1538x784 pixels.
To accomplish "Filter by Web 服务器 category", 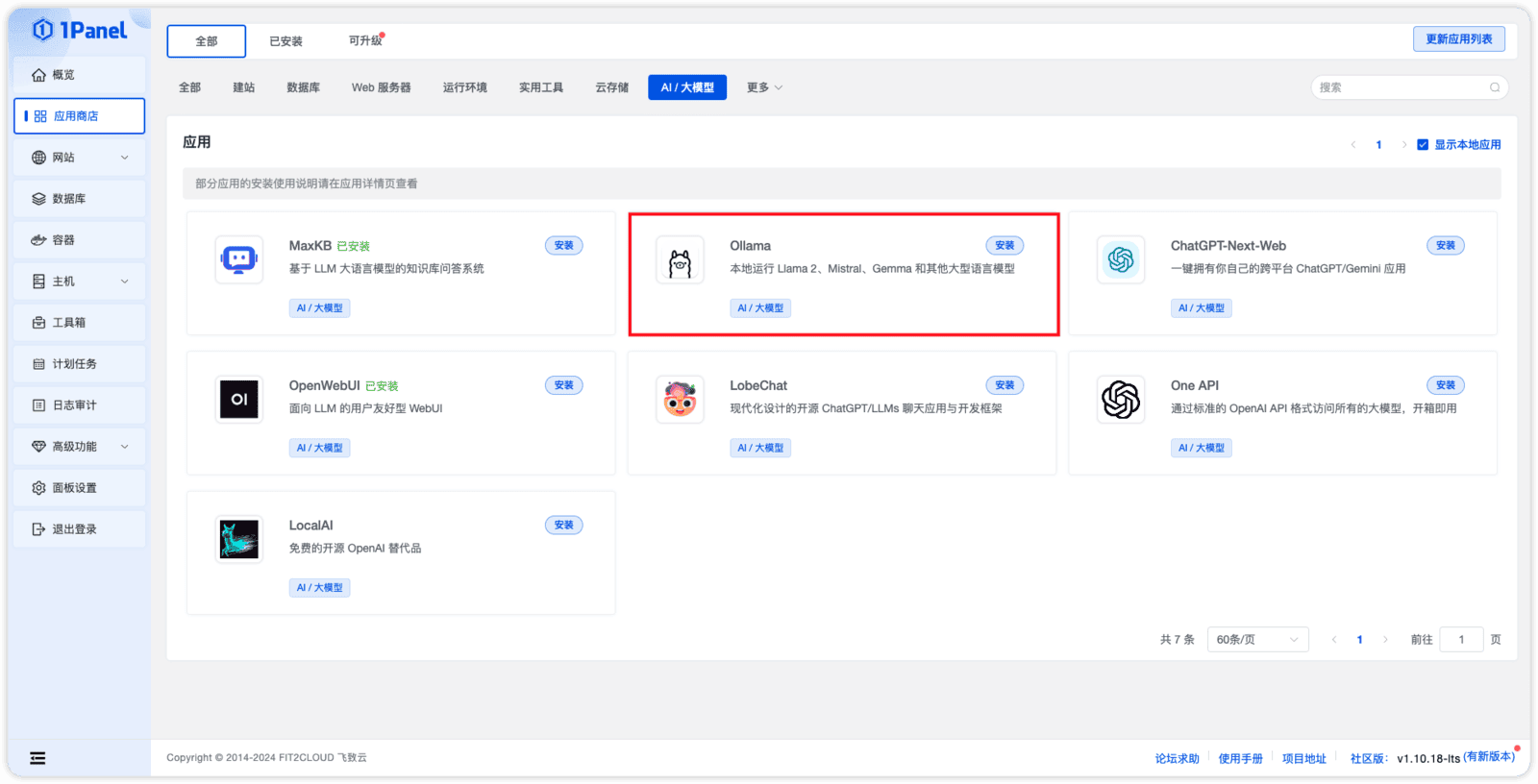I will 381,87.
